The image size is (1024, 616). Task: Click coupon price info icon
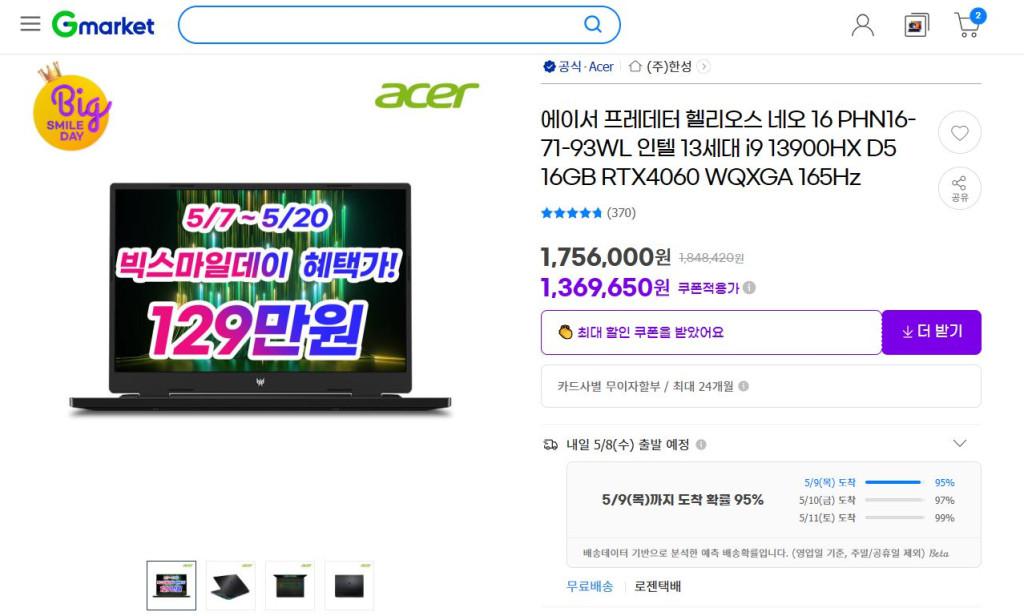(750, 287)
